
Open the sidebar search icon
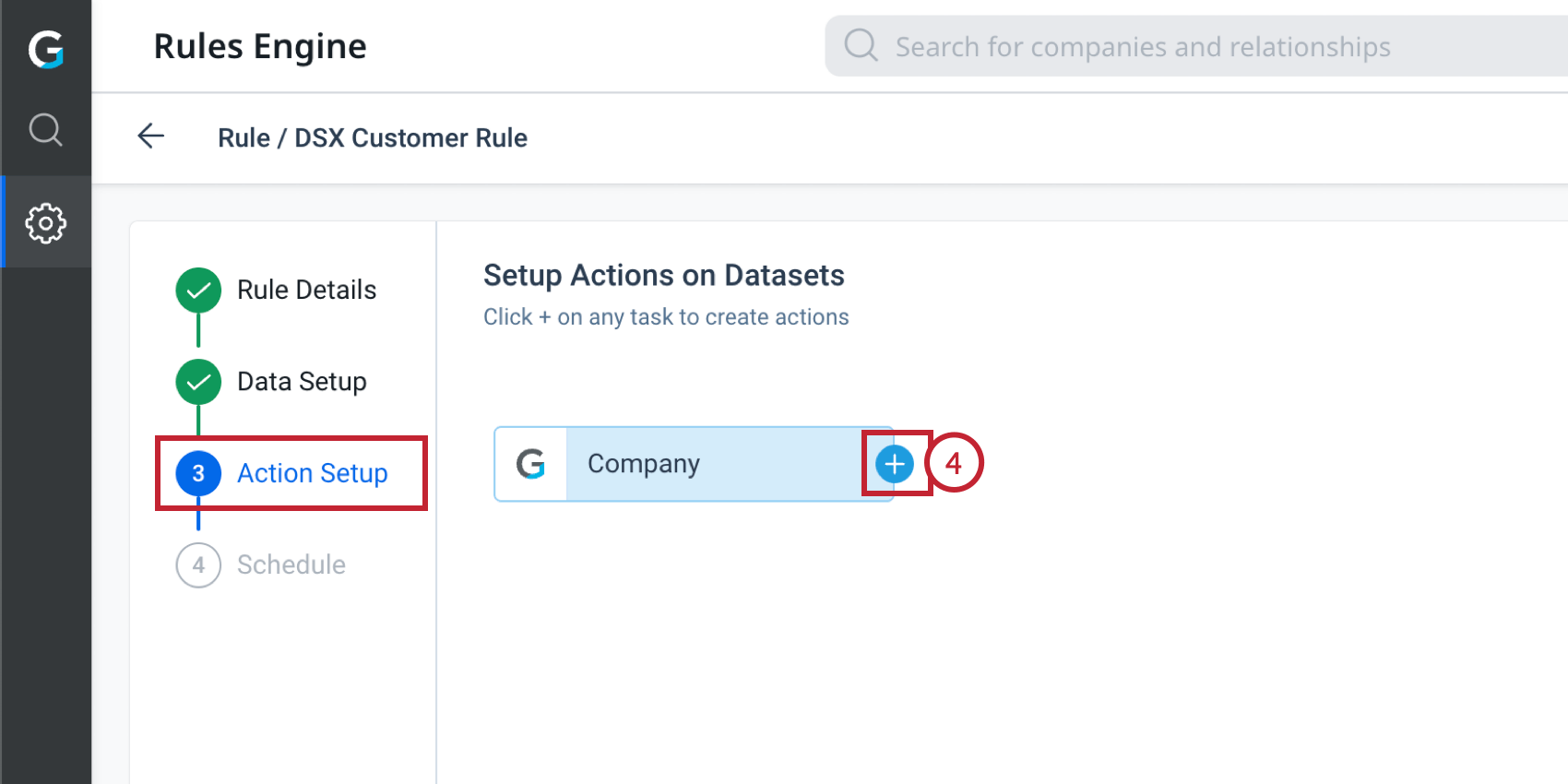click(45, 130)
